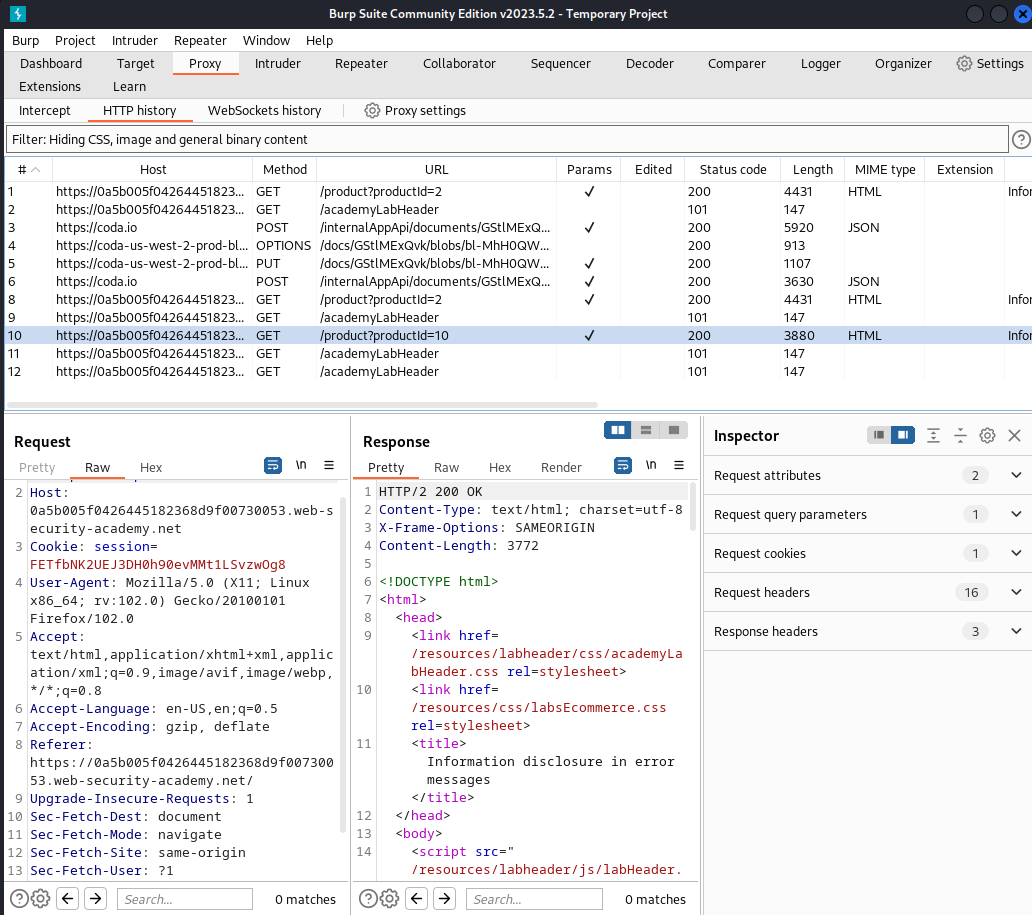Switch Response view to Raw
This screenshot has width=1032, height=915.
click(x=446, y=467)
